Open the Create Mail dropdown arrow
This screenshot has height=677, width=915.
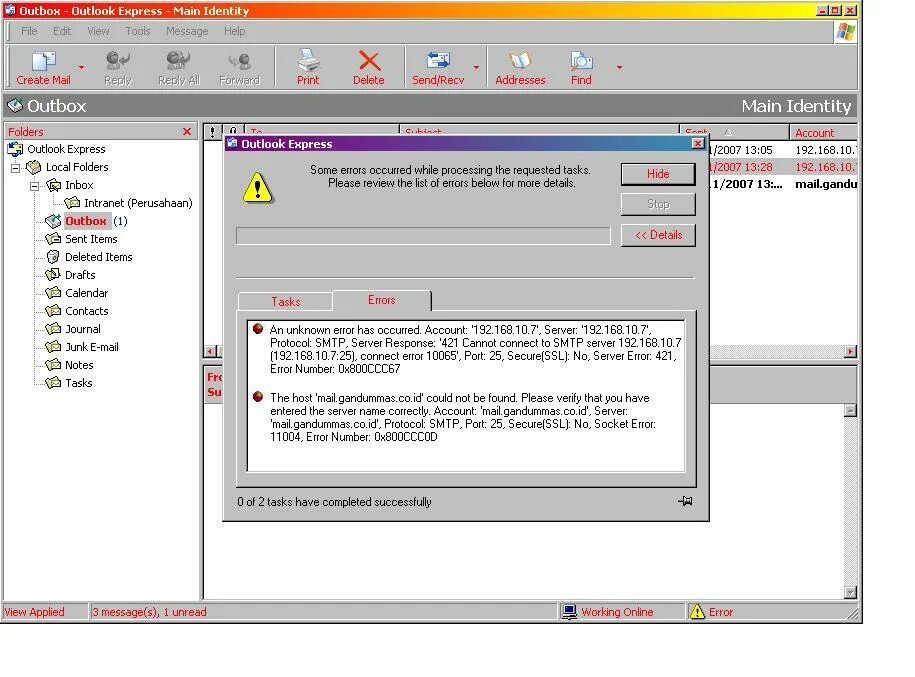(x=82, y=68)
